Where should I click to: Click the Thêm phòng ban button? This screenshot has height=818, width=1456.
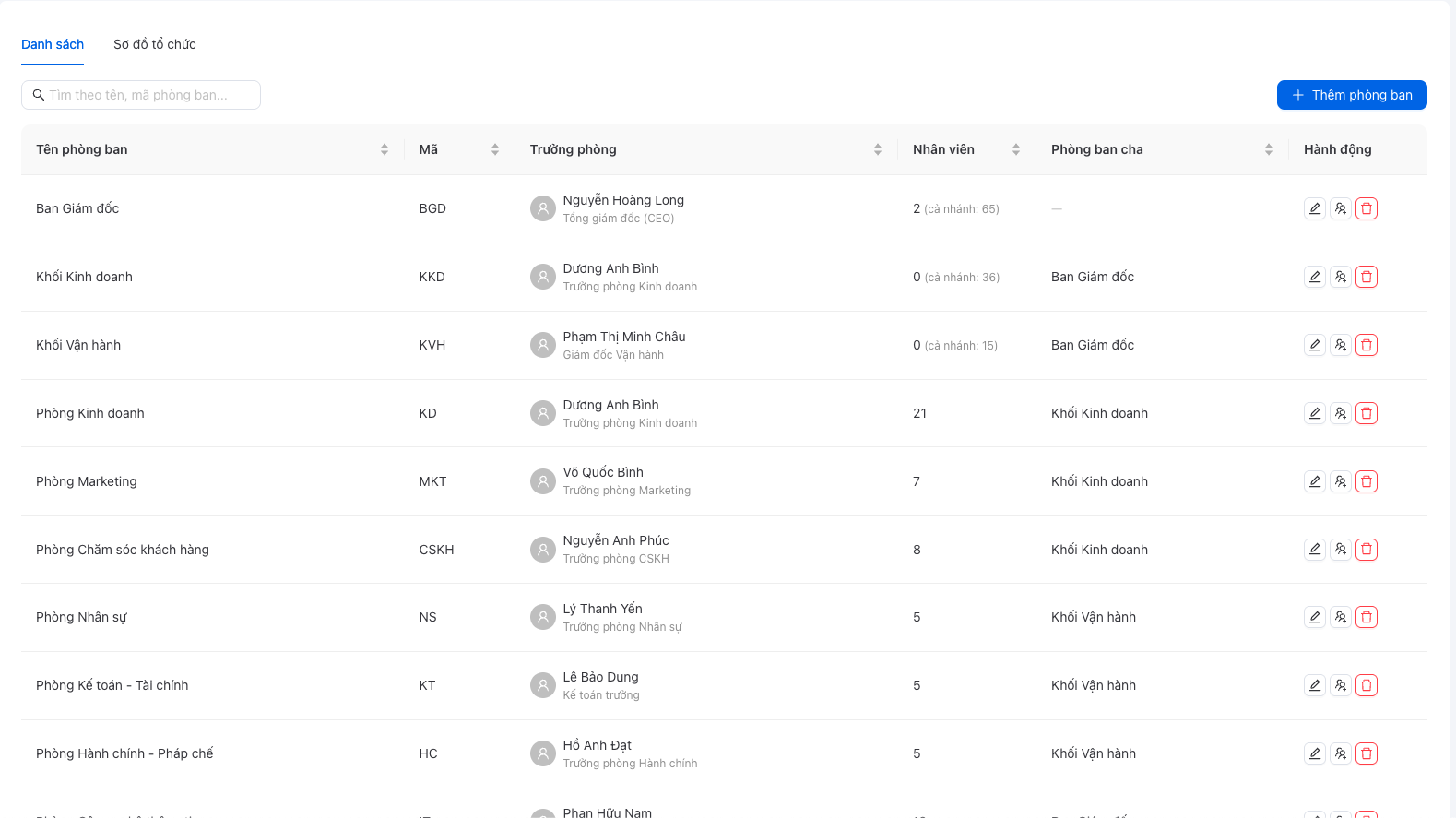pyautogui.click(x=1352, y=95)
